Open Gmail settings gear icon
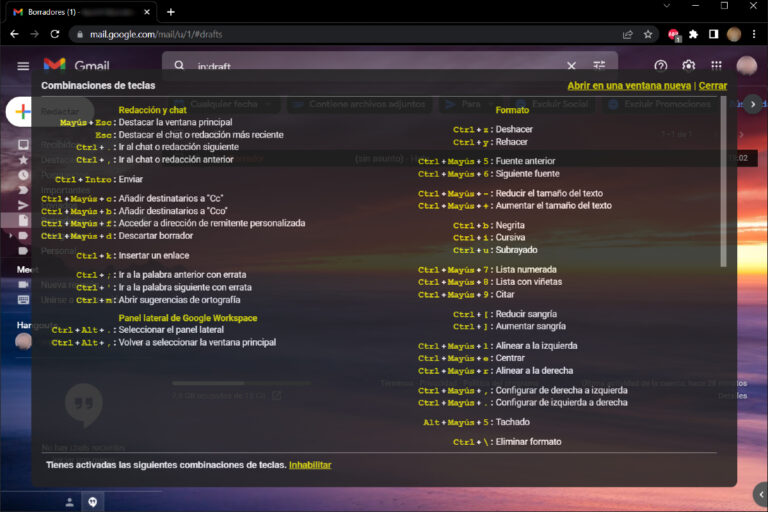The image size is (768, 512). [688, 66]
